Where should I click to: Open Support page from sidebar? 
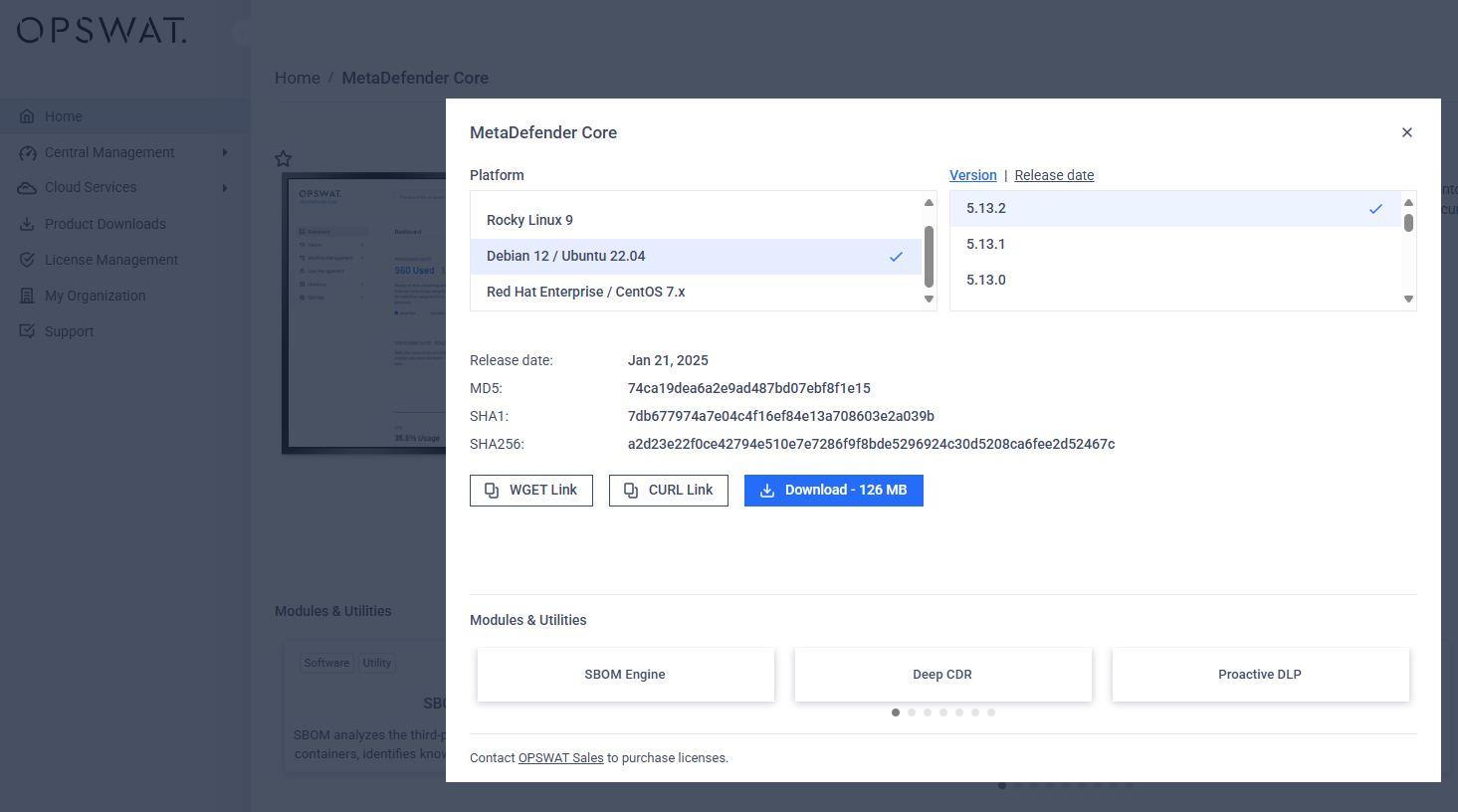[124, 331]
